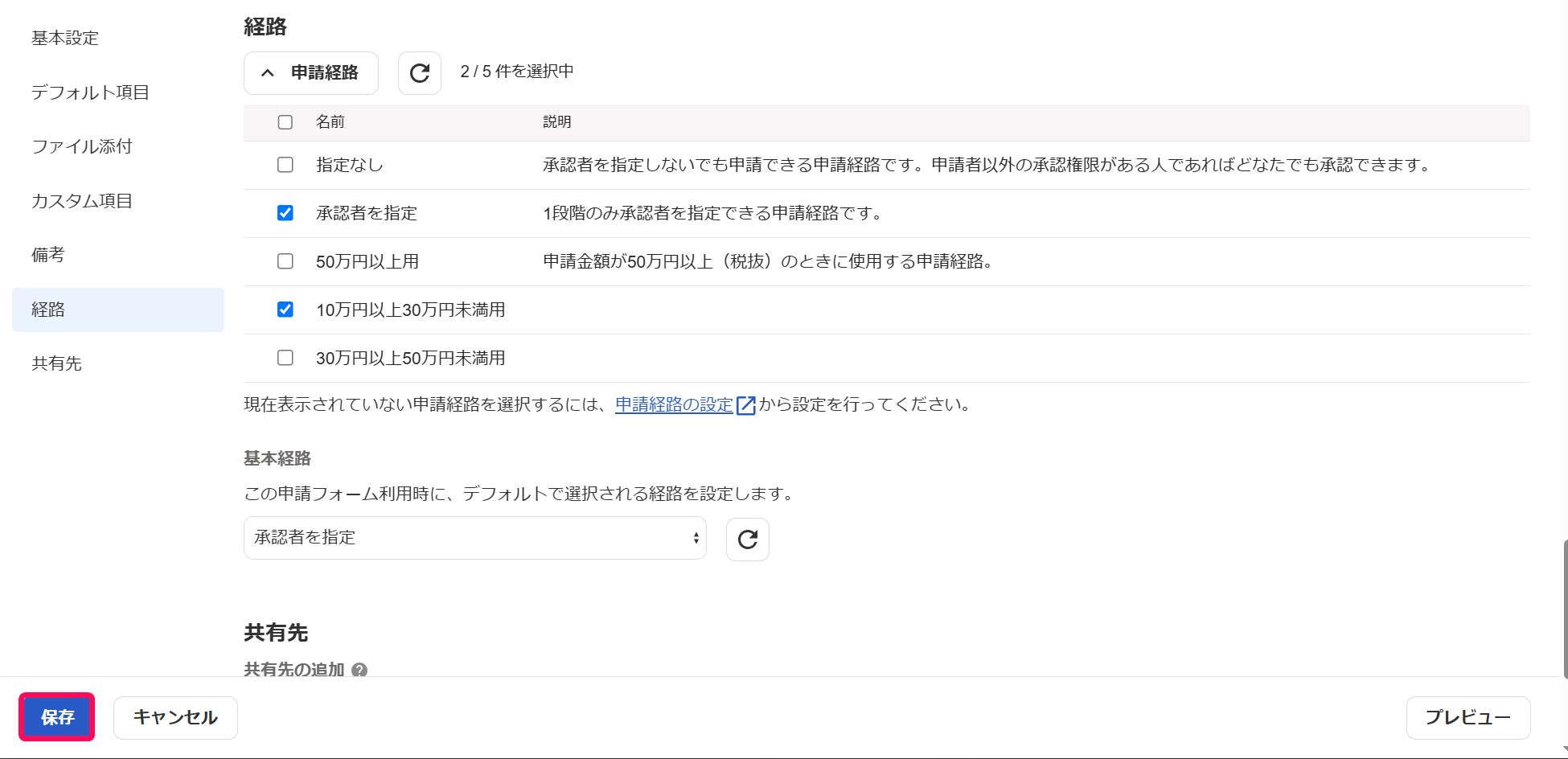Click description of the 指定なし route
The image size is (1568, 759).
pos(988,165)
